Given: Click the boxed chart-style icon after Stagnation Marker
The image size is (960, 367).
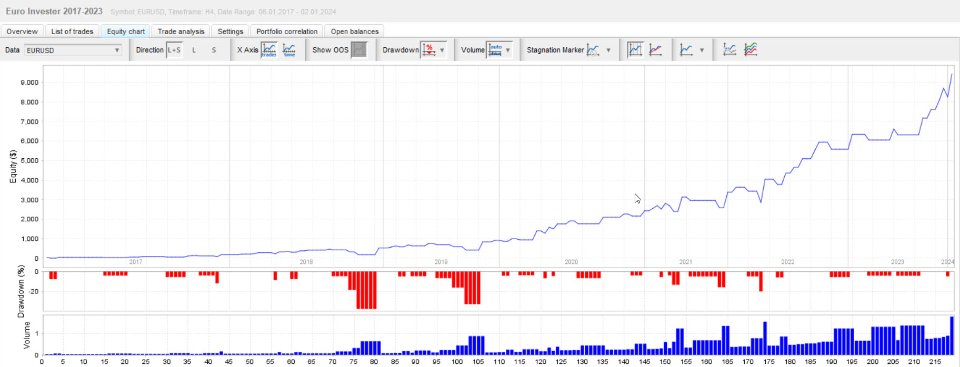Looking at the screenshot, I should 636,50.
